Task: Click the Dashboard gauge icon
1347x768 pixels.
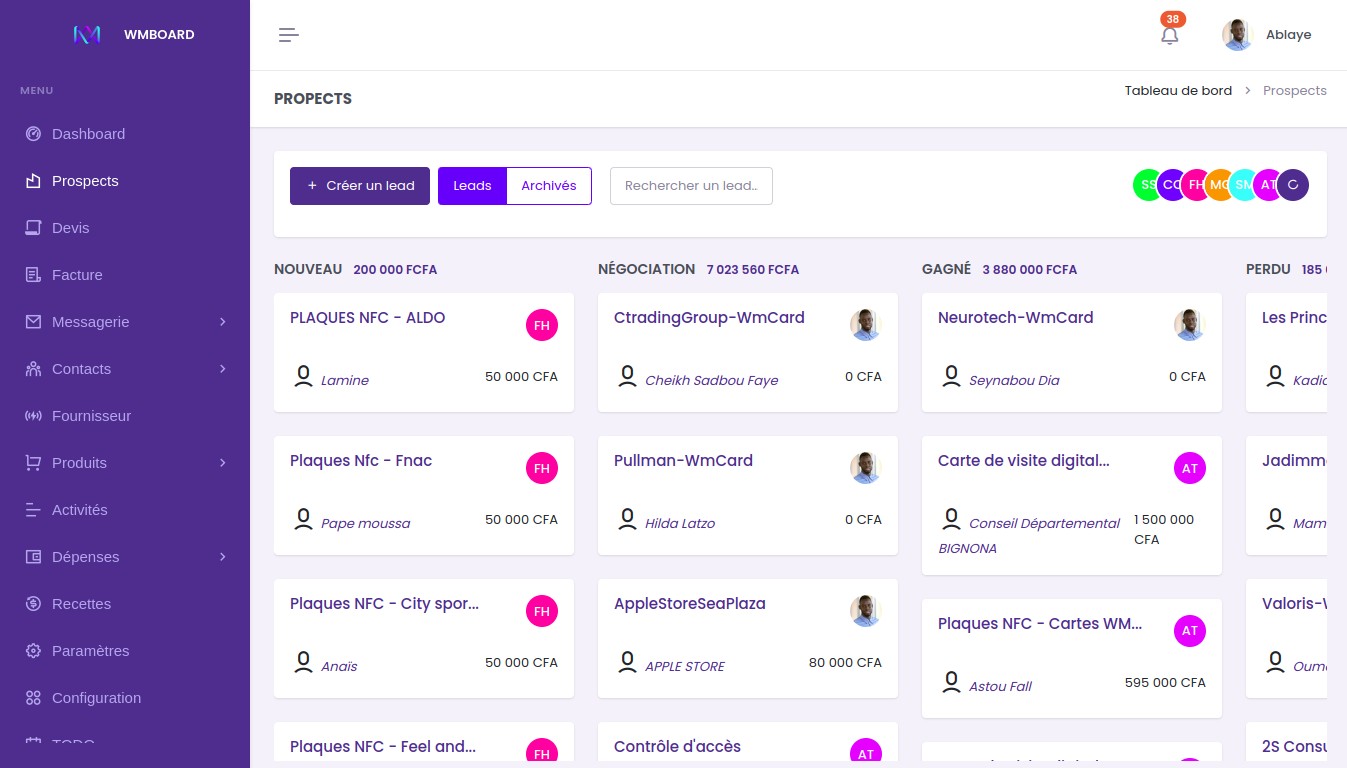Action: [x=33, y=134]
